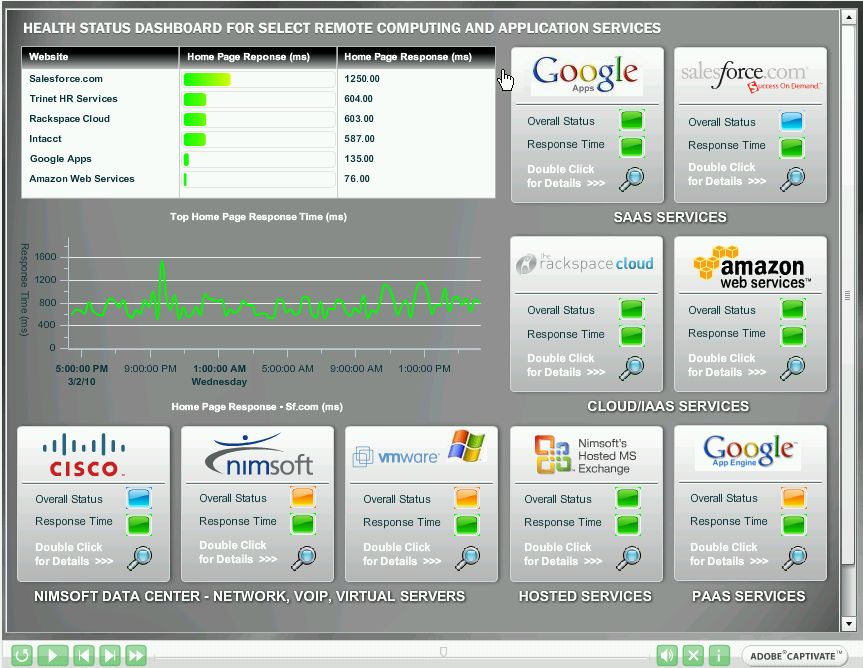This screenshot has width=863, height=668.
Task: Open details magnifier on the Rackspace Cloud card
Action: click(632, 368)
